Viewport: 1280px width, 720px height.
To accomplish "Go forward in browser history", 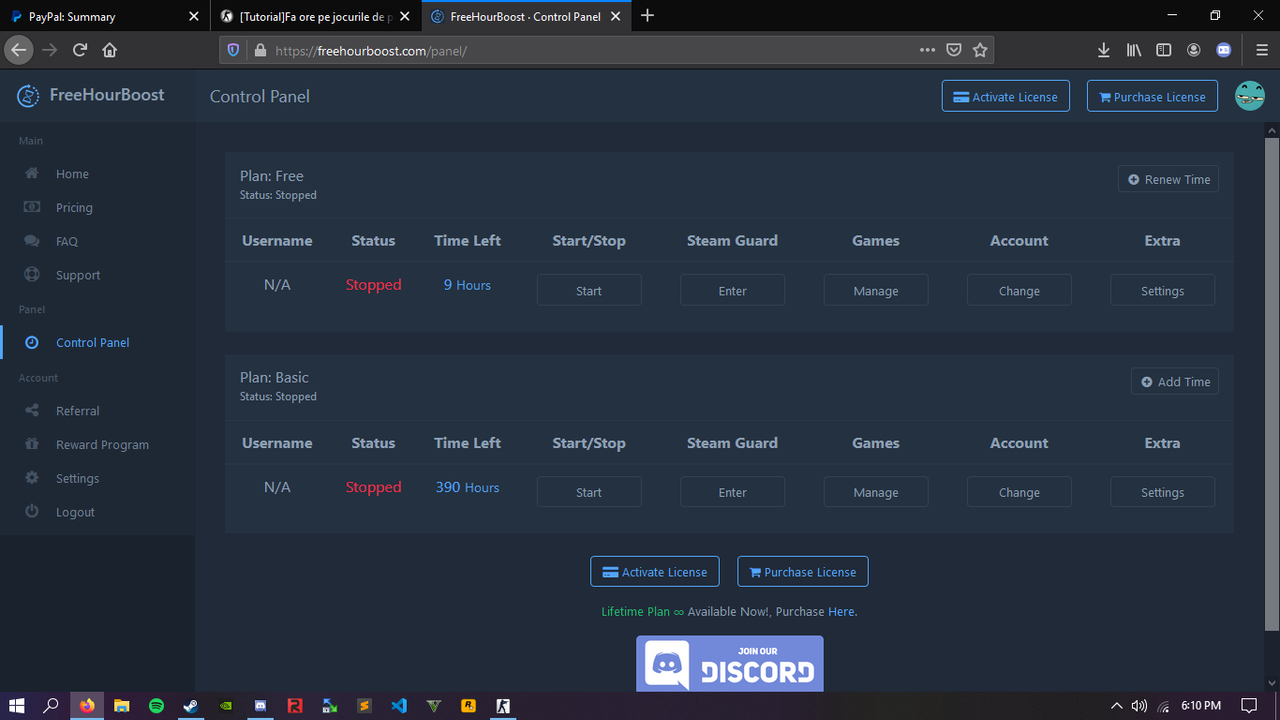I will [50, 50].
